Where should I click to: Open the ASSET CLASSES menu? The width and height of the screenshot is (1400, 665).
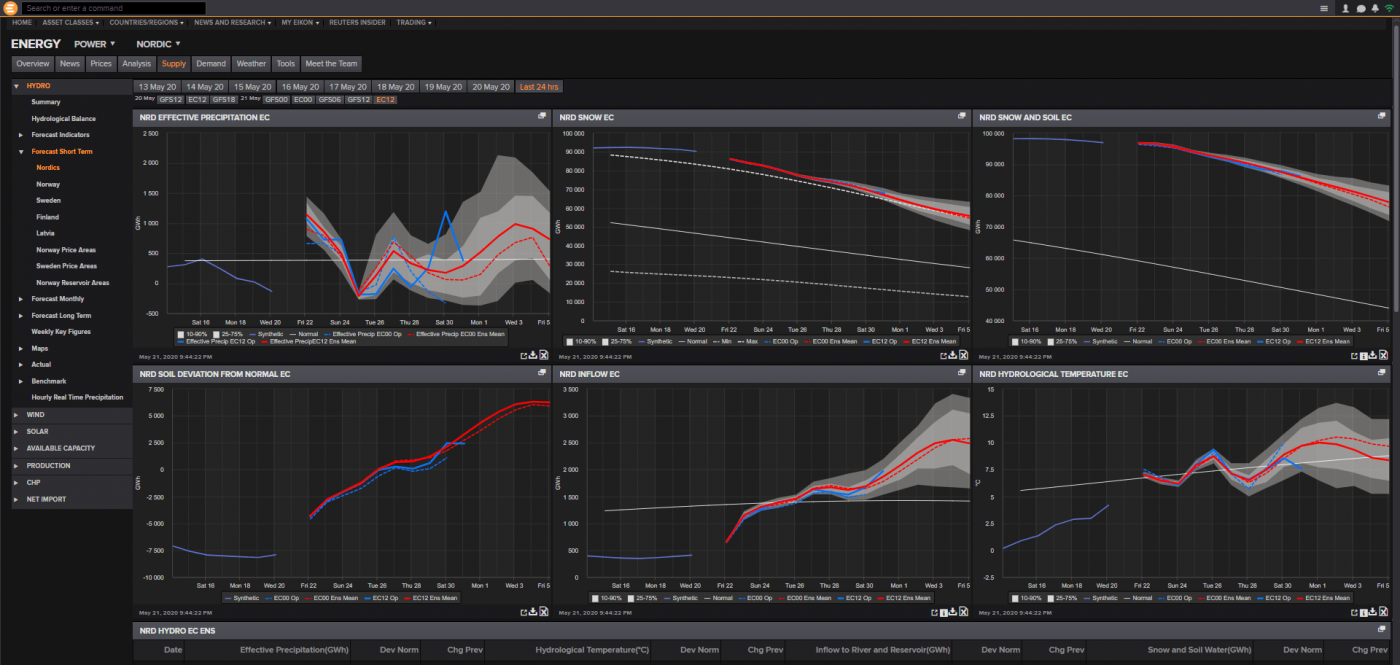click(x=66, y=22)
